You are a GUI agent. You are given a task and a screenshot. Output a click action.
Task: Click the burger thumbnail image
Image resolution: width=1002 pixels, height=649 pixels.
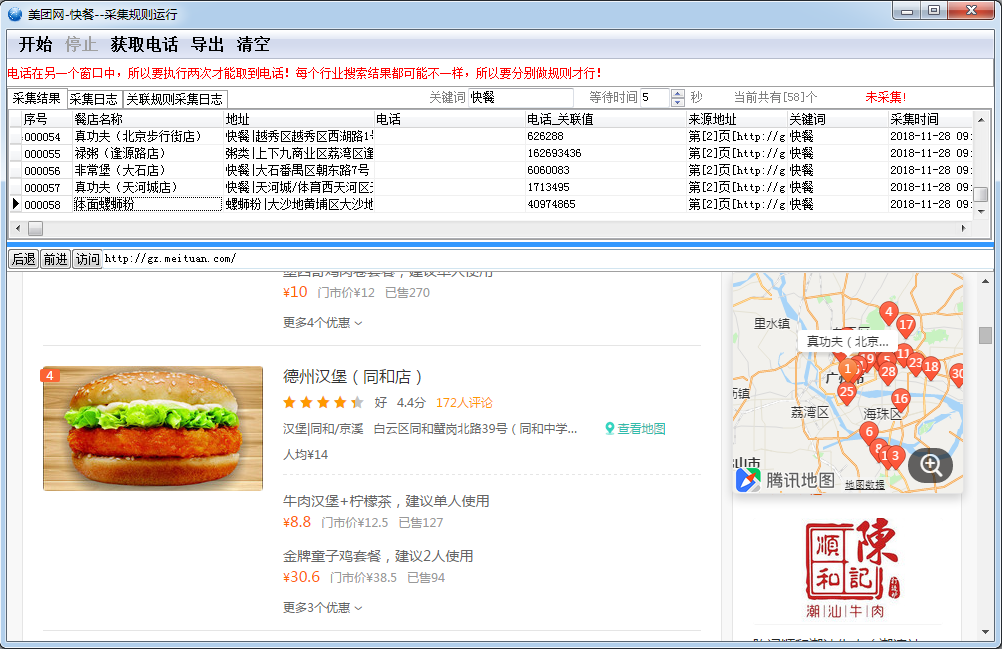coord(153,429)
